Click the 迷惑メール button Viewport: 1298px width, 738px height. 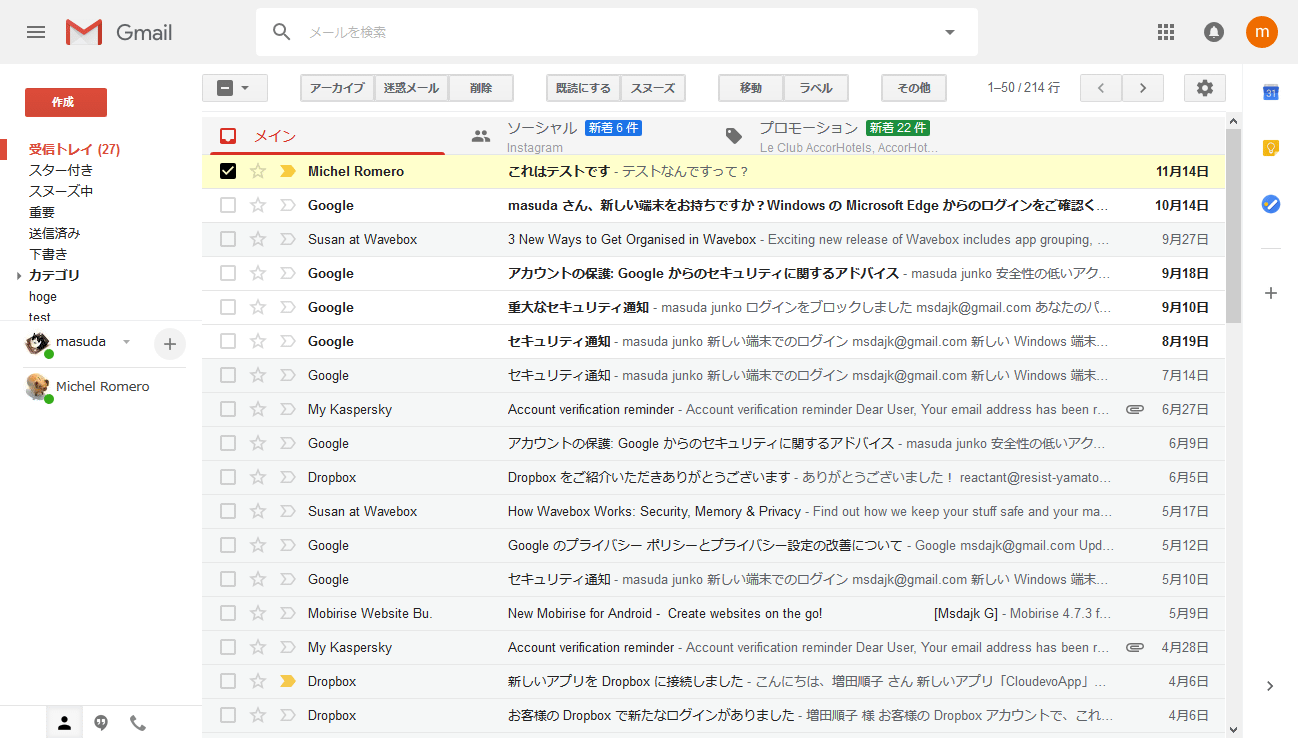tap(411, 88)
